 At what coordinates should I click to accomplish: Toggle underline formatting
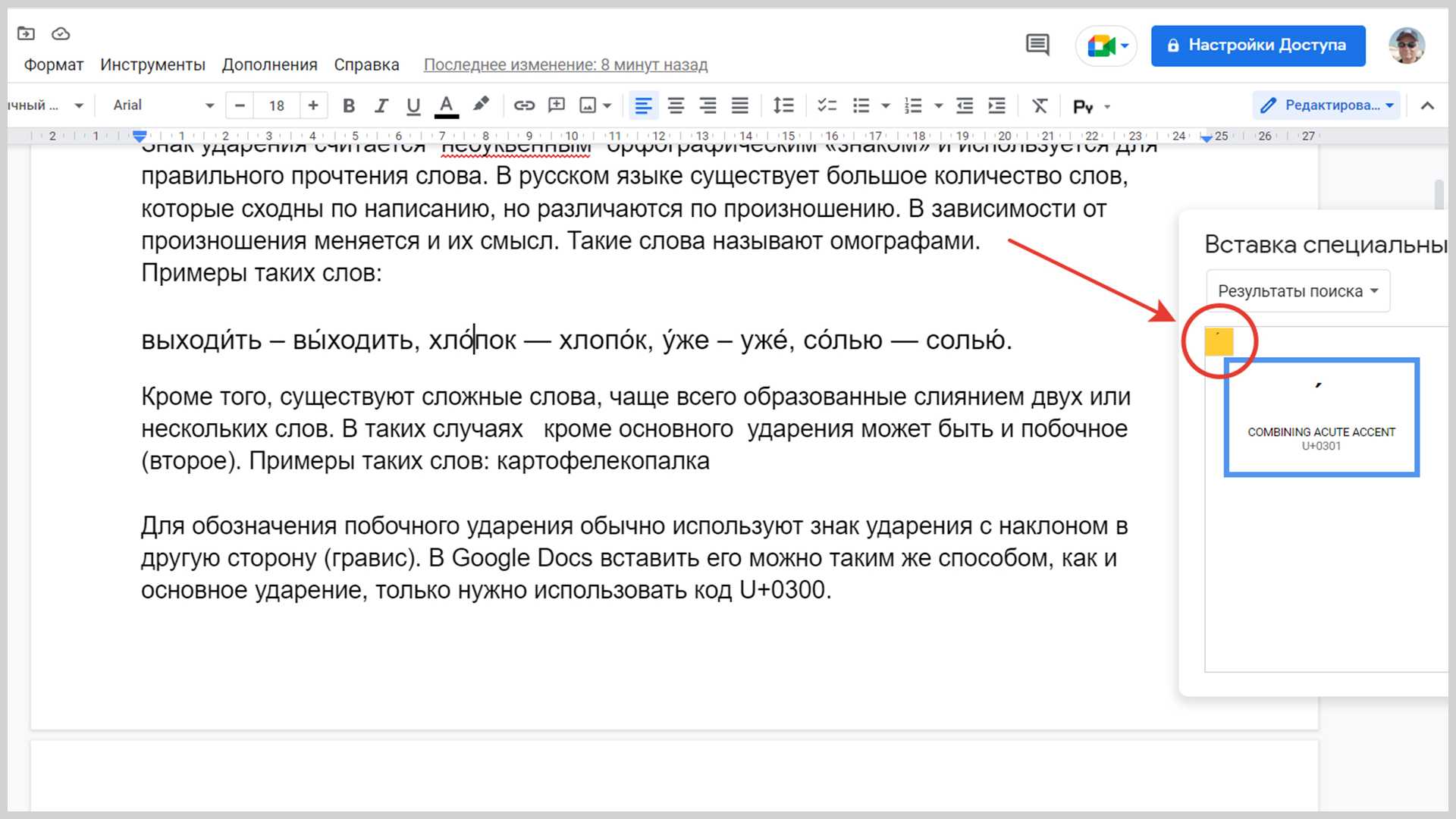(x=413, y=105)
